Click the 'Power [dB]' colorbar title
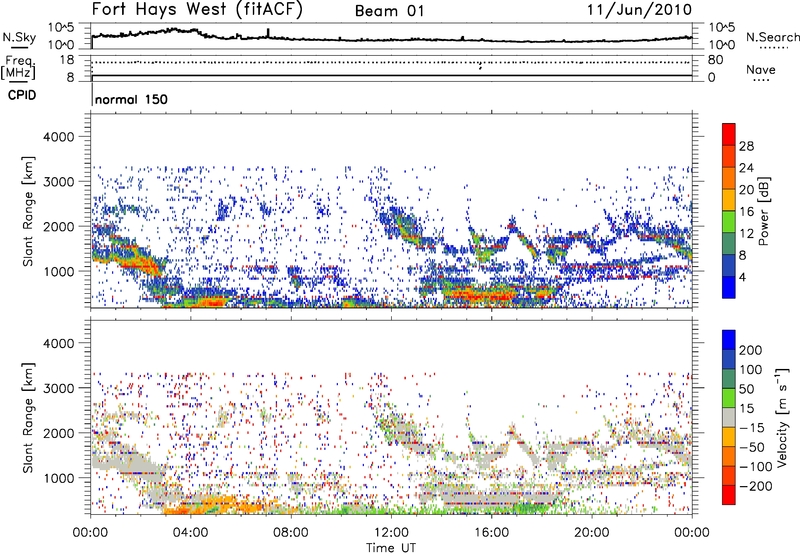 pyautogui.click(x=764, y=211)
